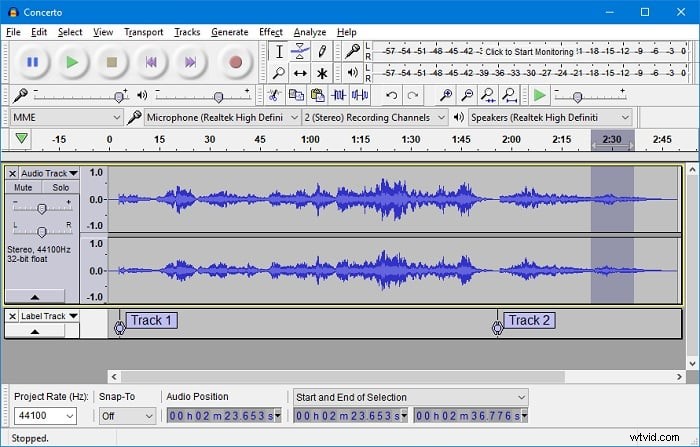Click the Audio Track gain slider

pyautogui.click(x=42, y=208)
